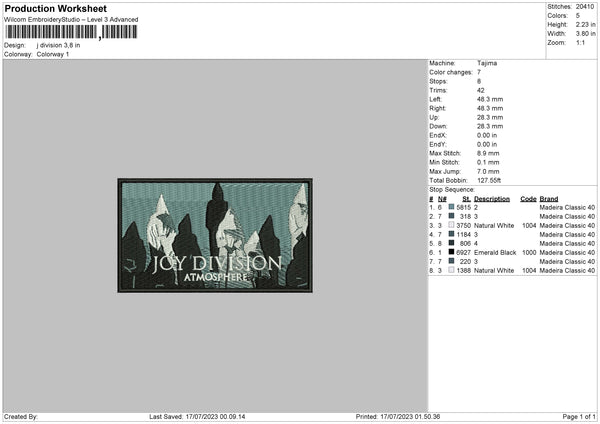Click stitch count 3750 in stop 3
Viewport: 600px width, 424px height.
point(463,225)
